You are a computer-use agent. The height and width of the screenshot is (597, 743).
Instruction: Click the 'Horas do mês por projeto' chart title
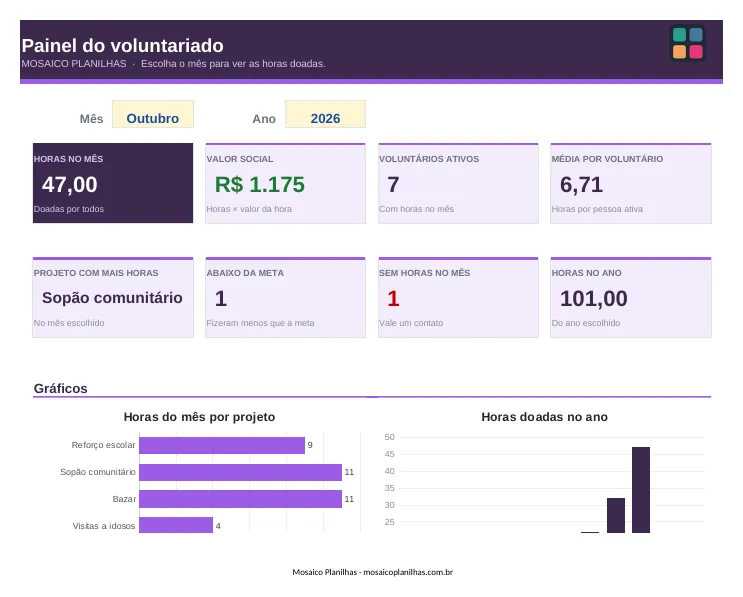pyautogui.click(x=199, y=417)
